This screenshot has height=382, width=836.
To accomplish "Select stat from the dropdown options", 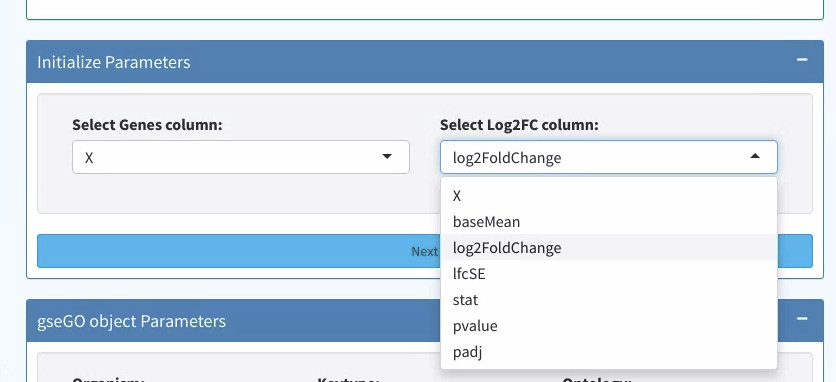I will click(x=608, y=300).
